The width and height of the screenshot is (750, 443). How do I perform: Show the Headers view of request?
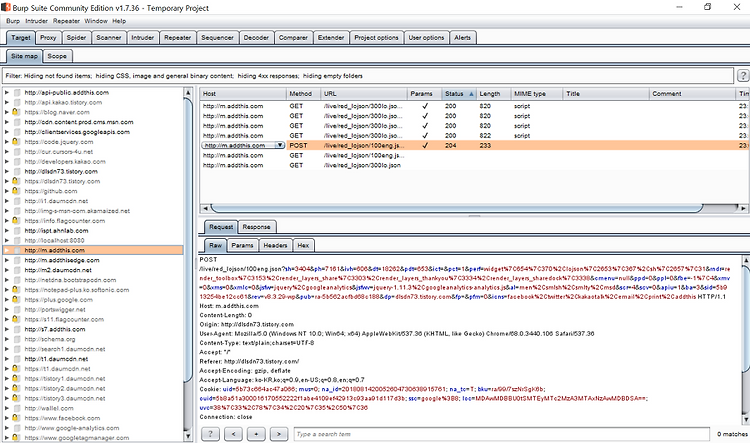275,245
